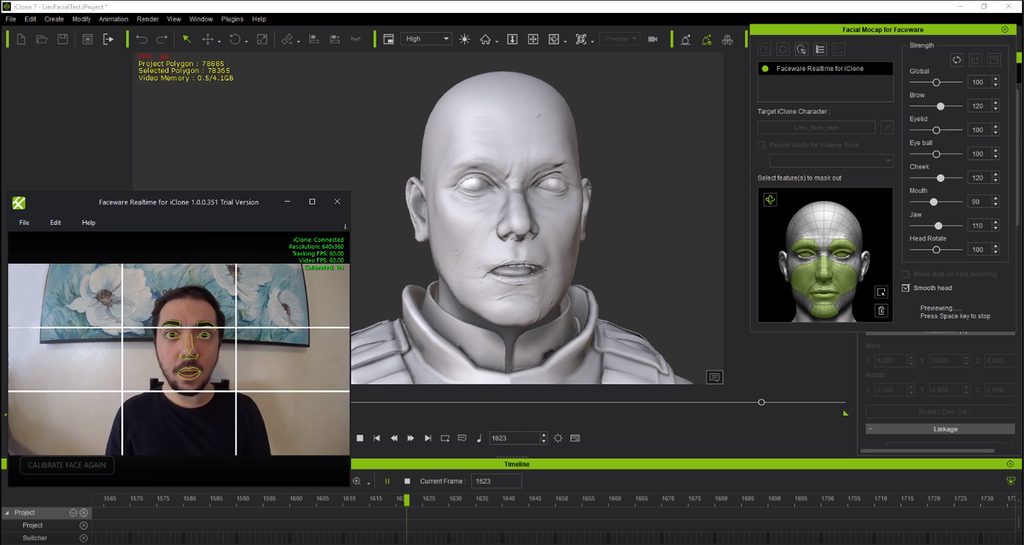Viewport: 1024px width, 545px height.
Task: Click the save project icon in toolbar
Action: [63, 39]
